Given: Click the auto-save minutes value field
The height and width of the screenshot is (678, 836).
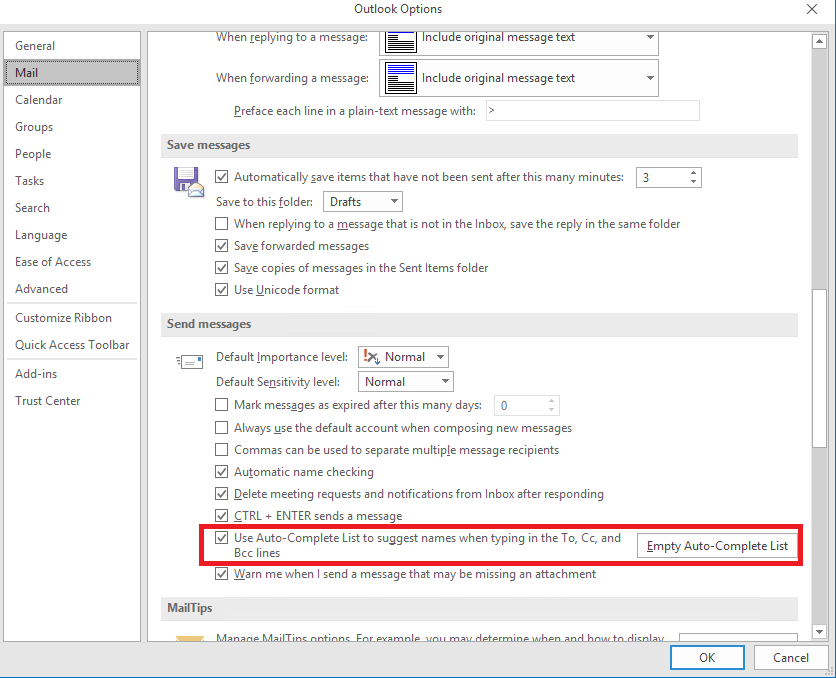Looking at the screenshot, I should tap(661, 177).
